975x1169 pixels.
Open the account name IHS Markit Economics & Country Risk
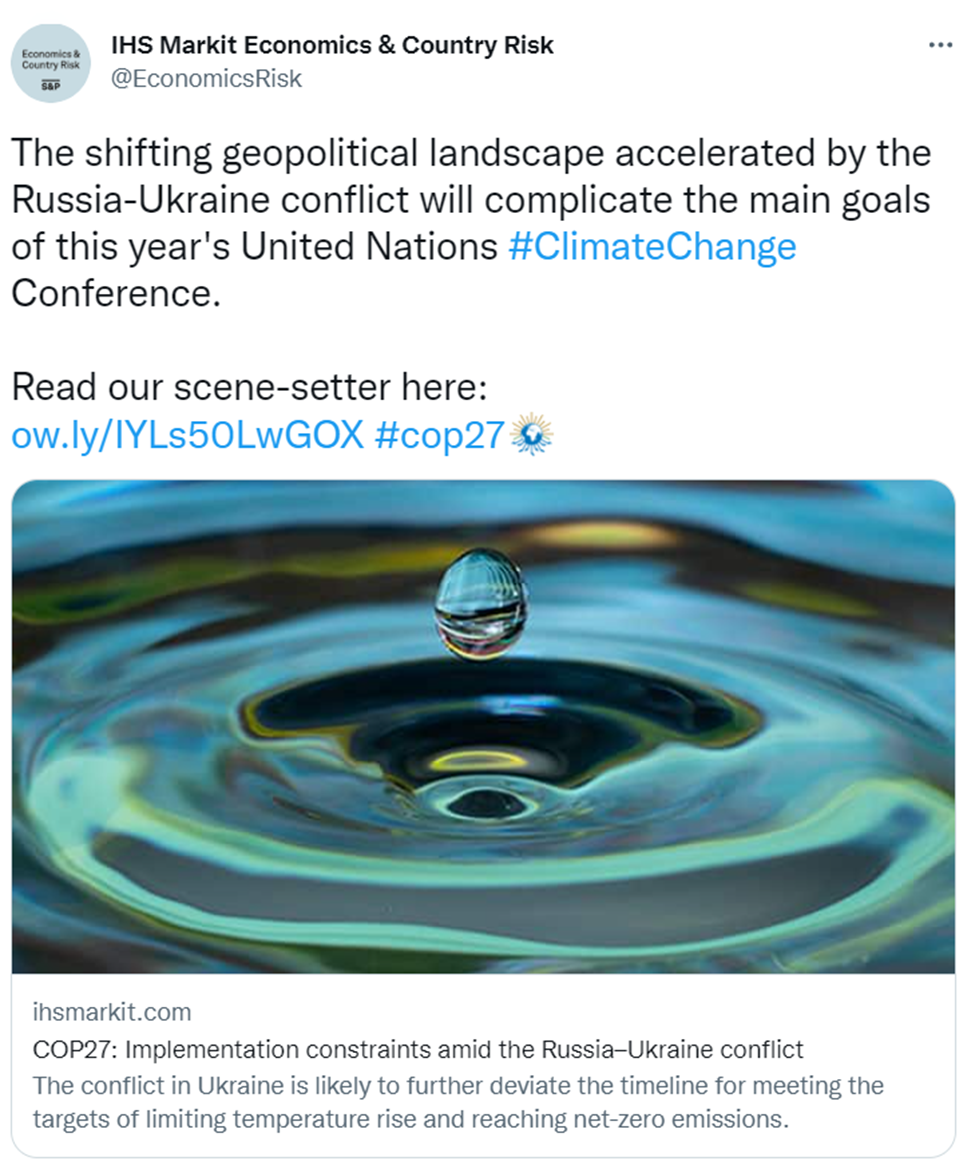[x=332, y=45]
